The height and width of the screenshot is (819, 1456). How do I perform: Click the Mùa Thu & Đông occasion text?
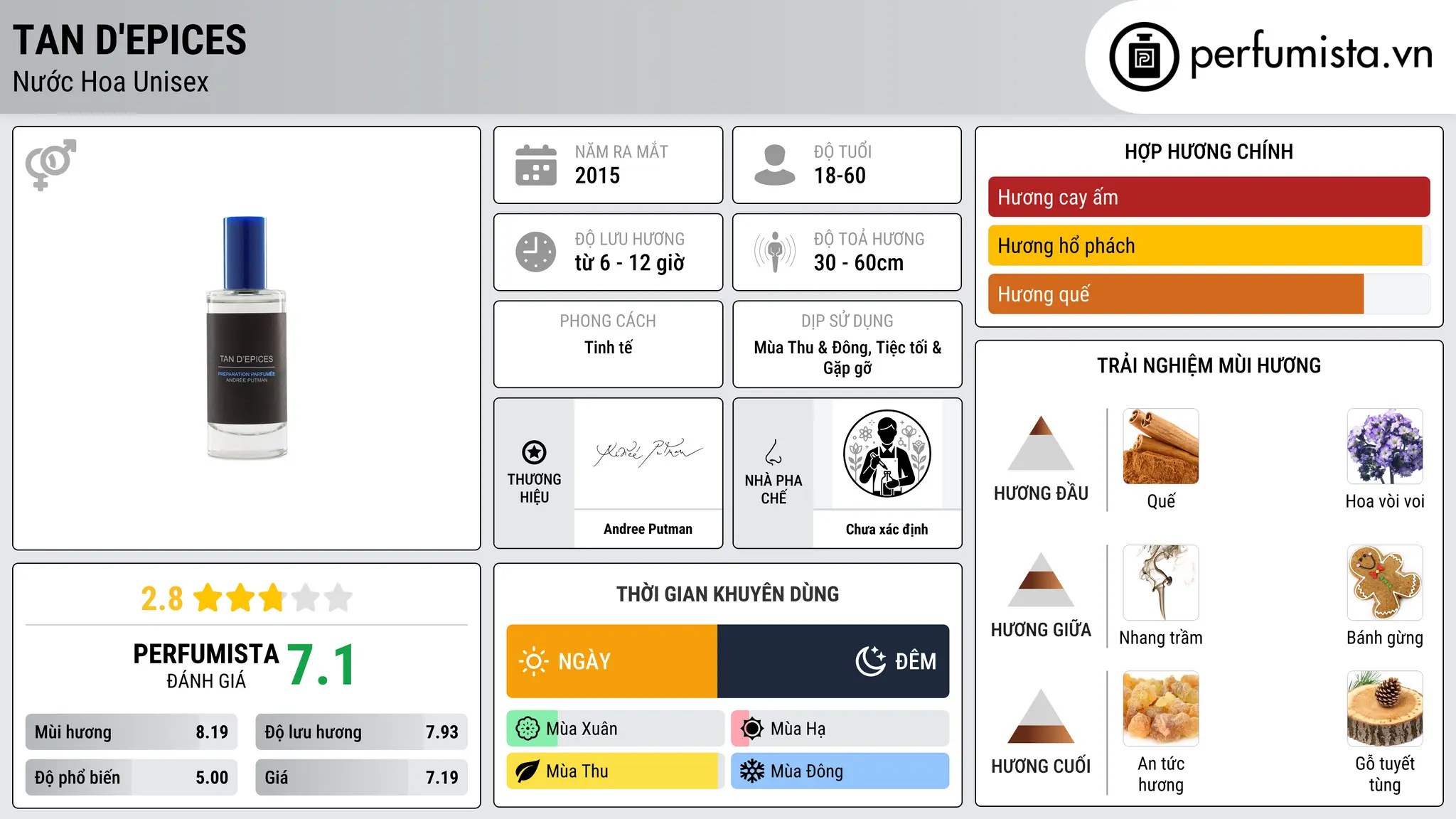[x=847, y=358]
